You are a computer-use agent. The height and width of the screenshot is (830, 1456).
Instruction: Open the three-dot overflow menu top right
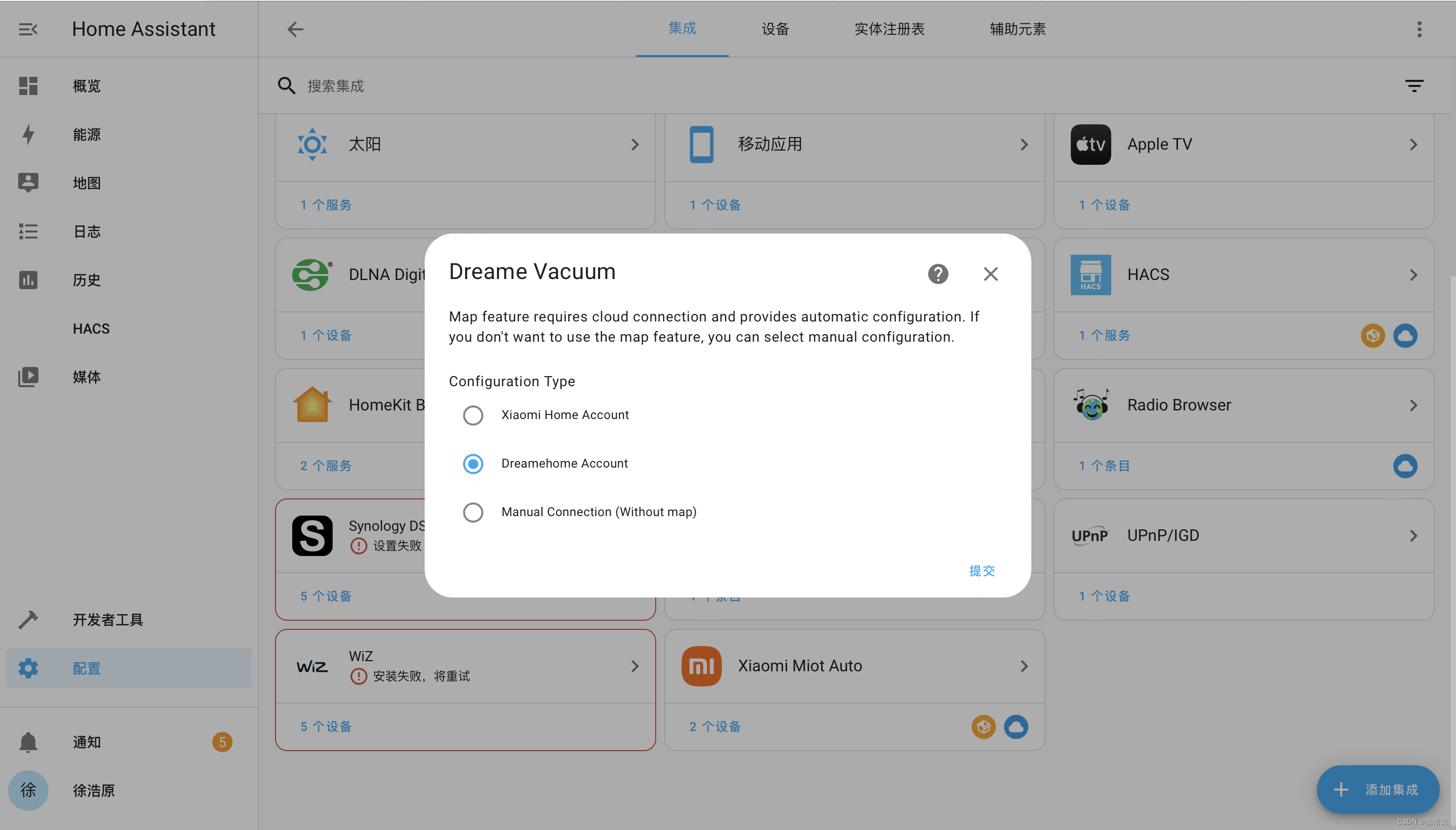(x=1419, y=29)
